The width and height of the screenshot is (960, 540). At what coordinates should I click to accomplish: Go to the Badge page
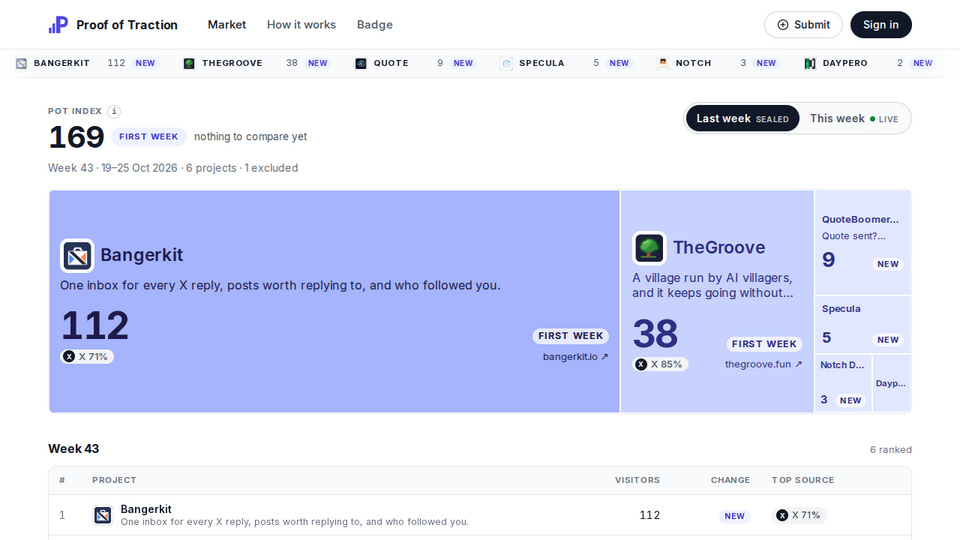(375, 24)
